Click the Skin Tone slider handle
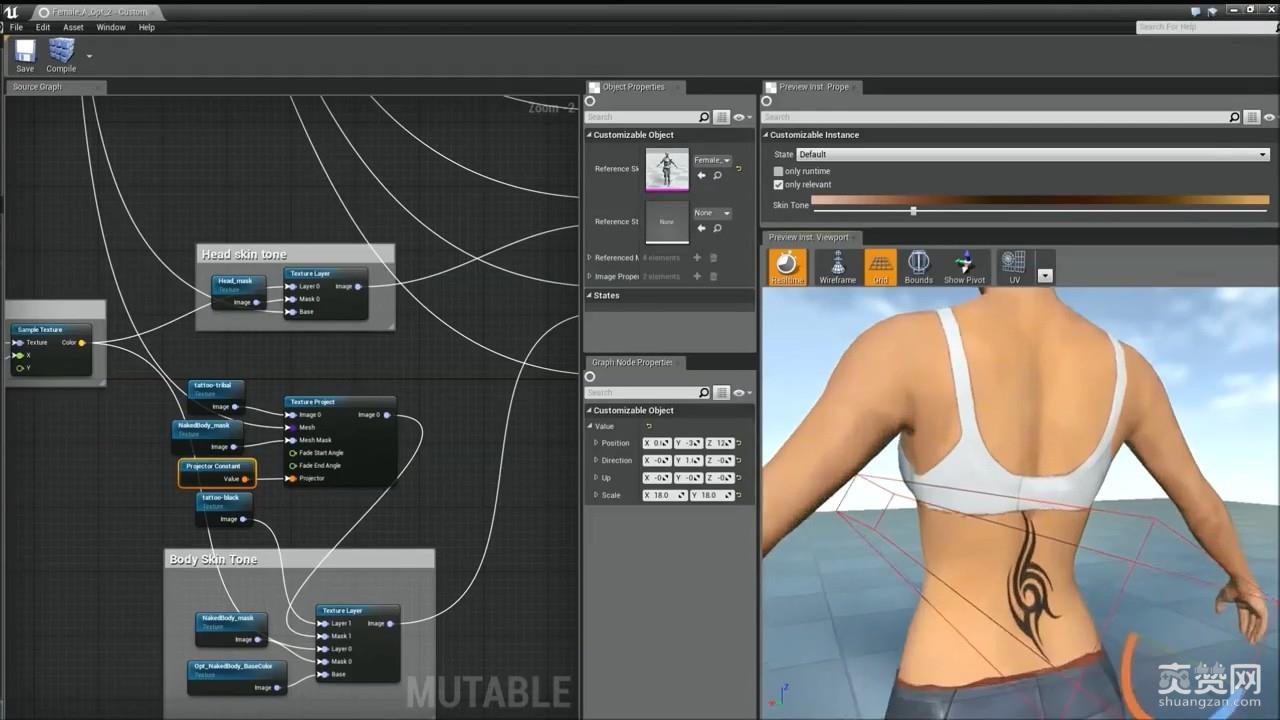The width and height of the screenshot is (1280, 720). point(913,211)
